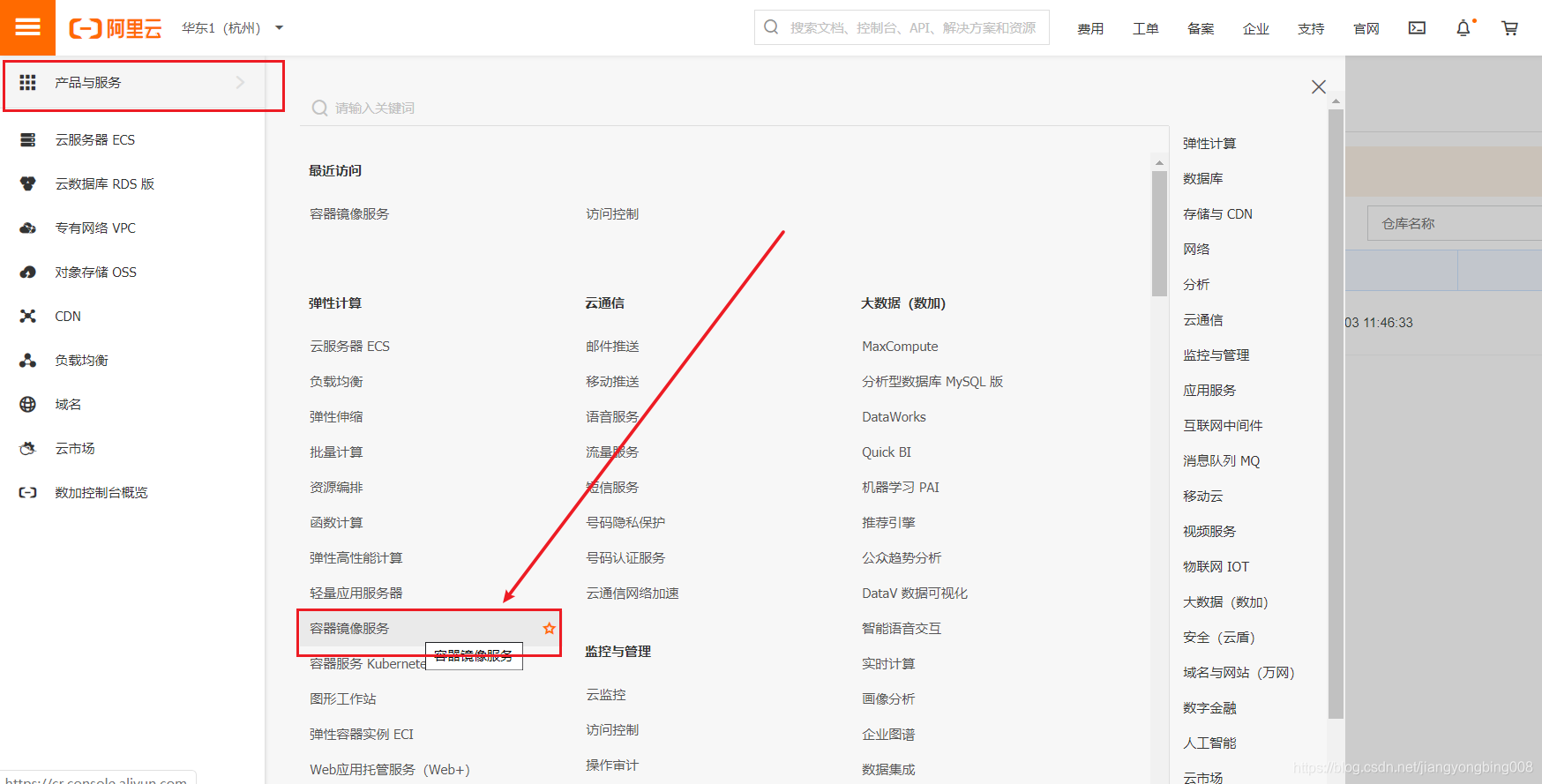Click the ECS server icon

pyautogui.click(x=28, y=139)
